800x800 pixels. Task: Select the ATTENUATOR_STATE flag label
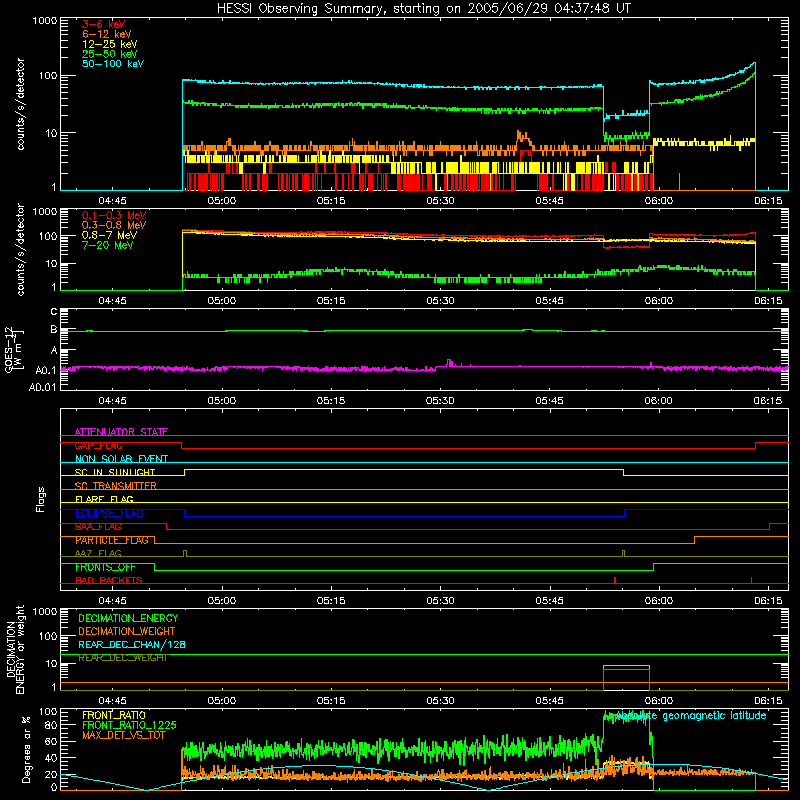tap(121, 432)
